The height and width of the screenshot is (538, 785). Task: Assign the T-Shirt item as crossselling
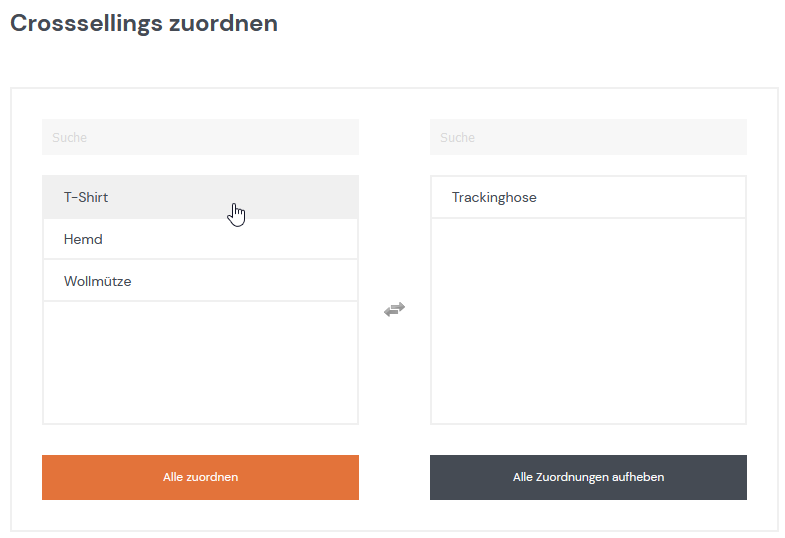[x=200, y=197]
